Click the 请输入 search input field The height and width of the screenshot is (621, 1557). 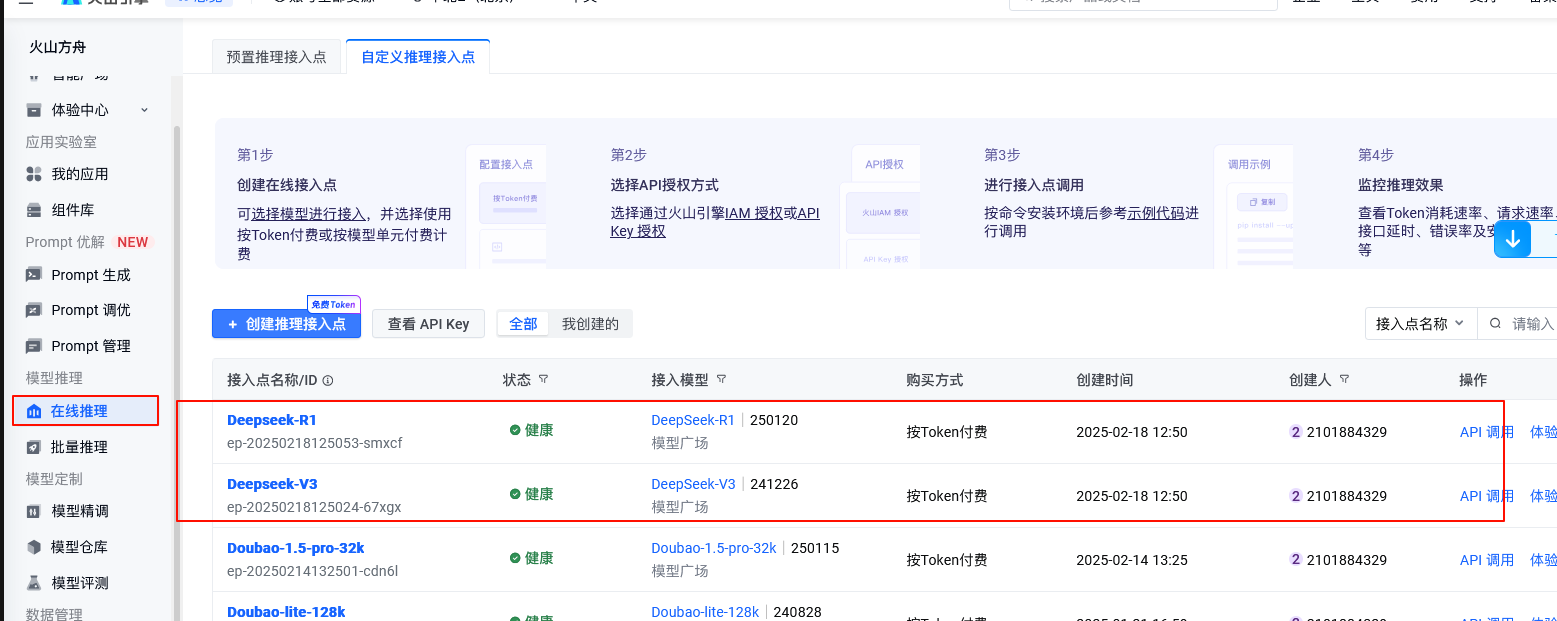1530,324
